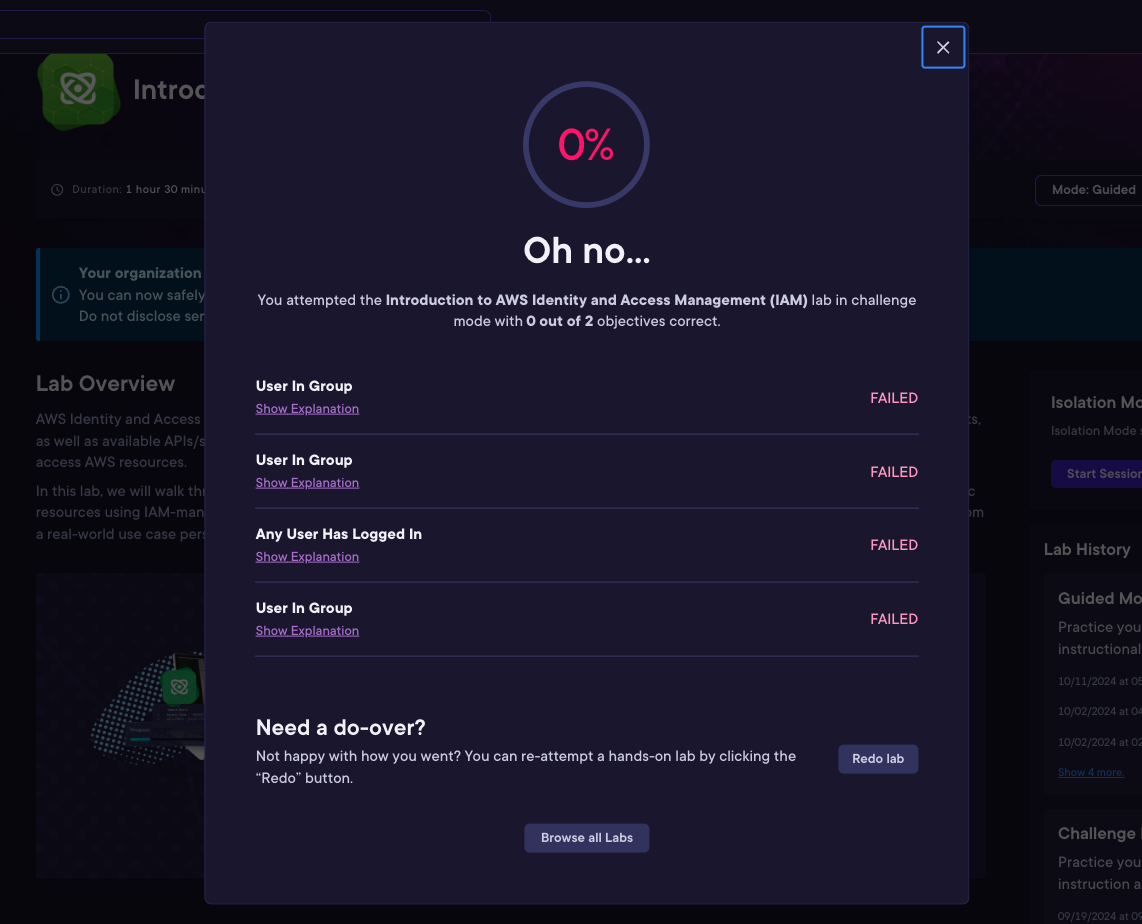
Task: Click the green lab logo icon beside the title
Action: 79,90
